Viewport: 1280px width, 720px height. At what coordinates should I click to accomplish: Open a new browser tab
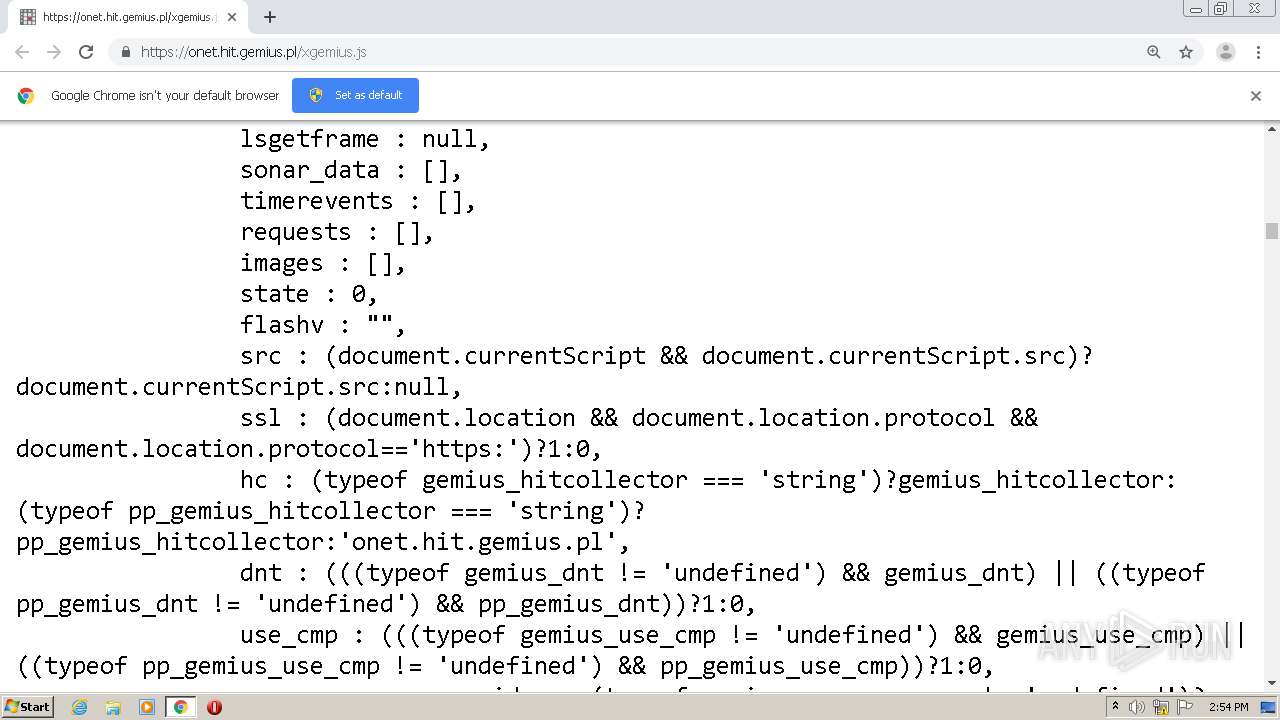270,17
